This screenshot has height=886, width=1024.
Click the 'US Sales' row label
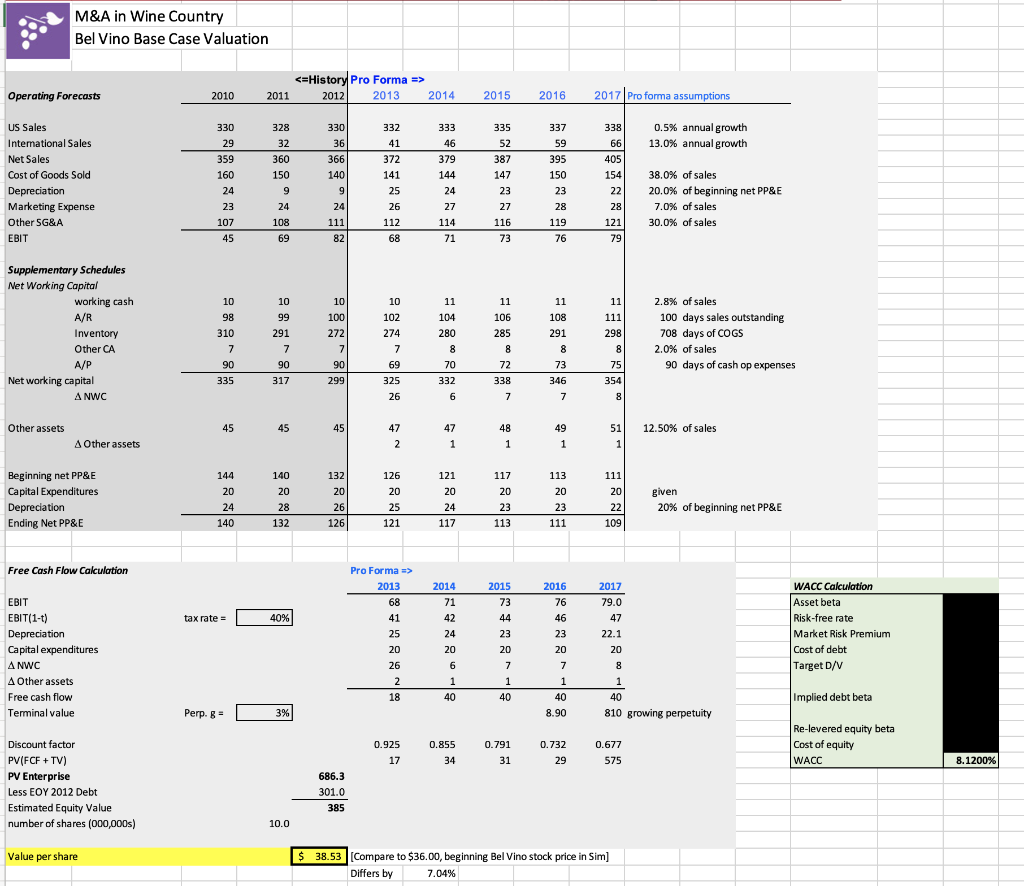coord(27,127)
